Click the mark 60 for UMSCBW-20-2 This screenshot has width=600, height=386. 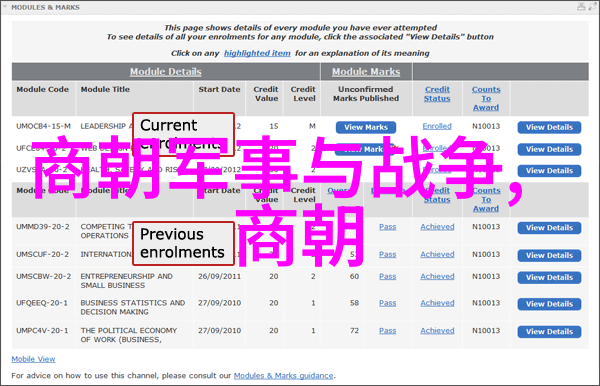(x=354, y=276)
